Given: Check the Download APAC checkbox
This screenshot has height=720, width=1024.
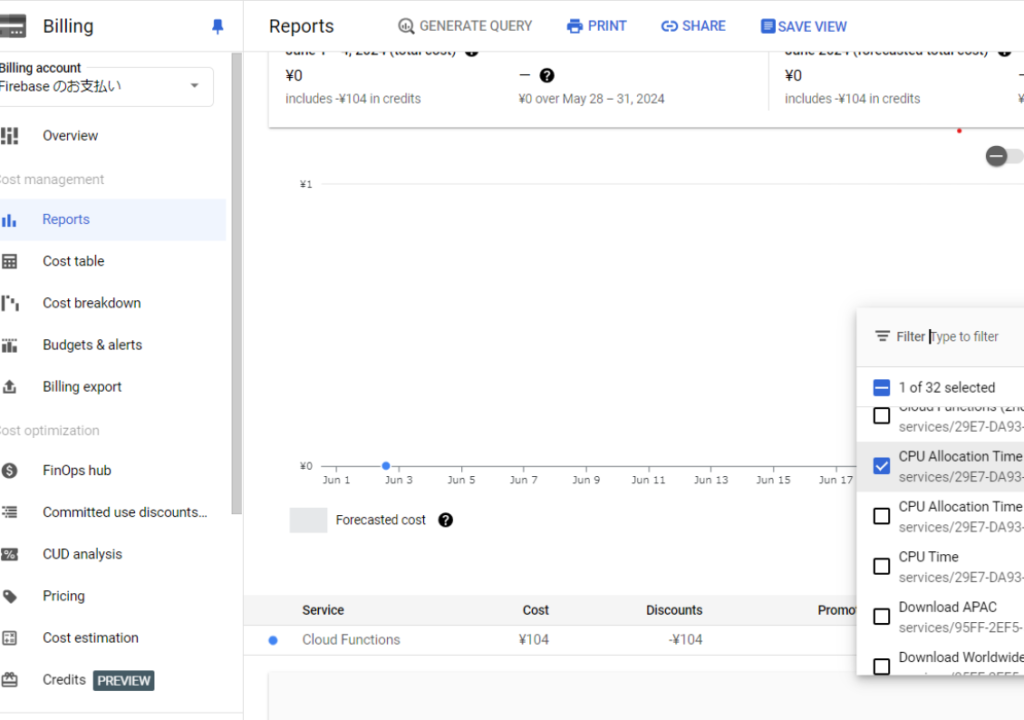Looking at the screenshot, I should pyautogui.click(x=881, y=616).
